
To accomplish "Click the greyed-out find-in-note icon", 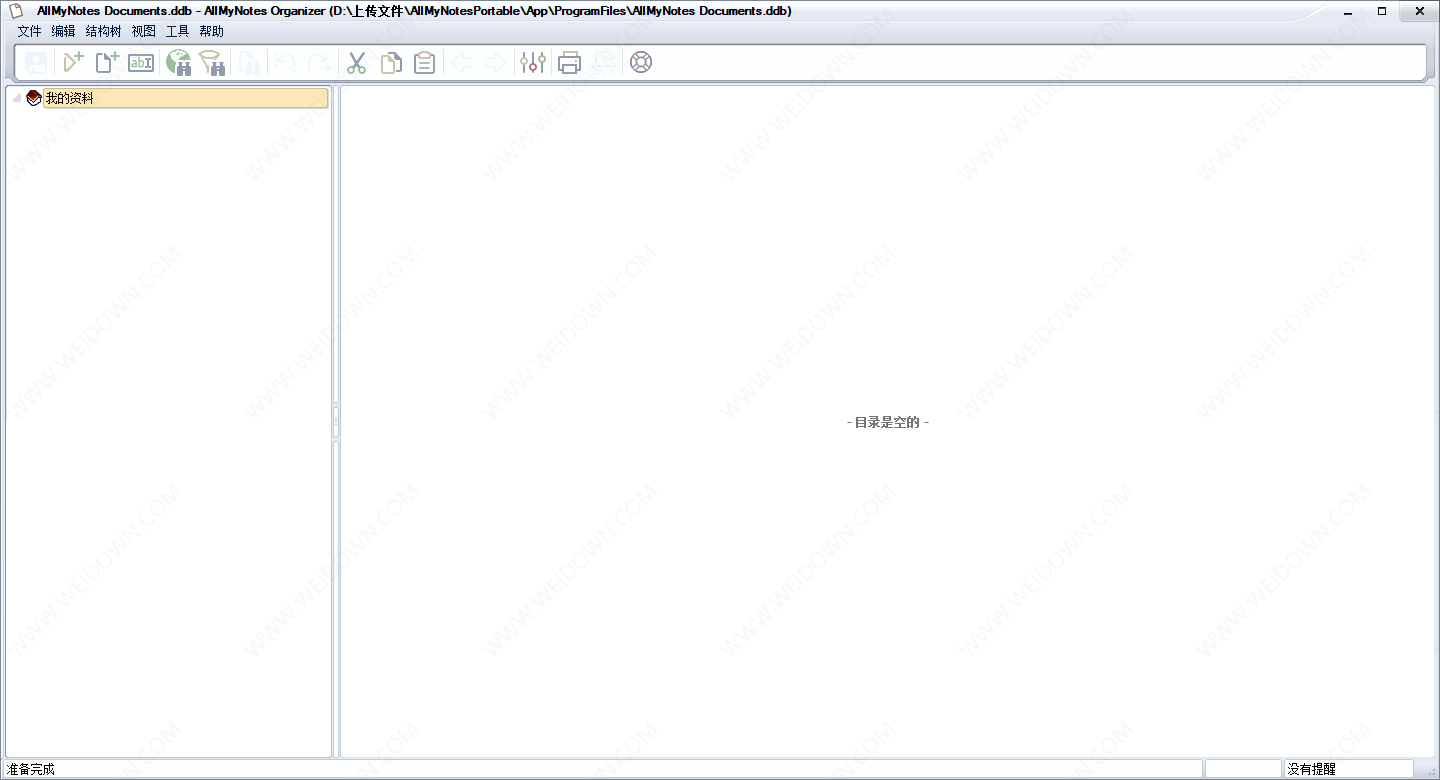I will click(x=249, y=63).
